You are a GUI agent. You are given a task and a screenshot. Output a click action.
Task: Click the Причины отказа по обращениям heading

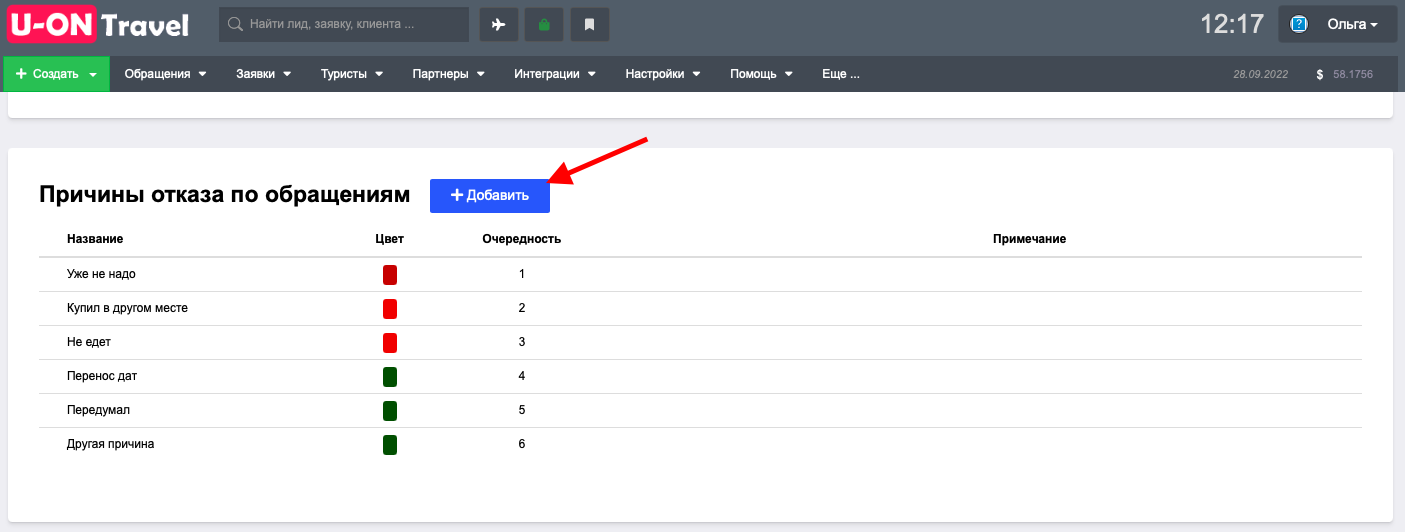click(225, 195)
